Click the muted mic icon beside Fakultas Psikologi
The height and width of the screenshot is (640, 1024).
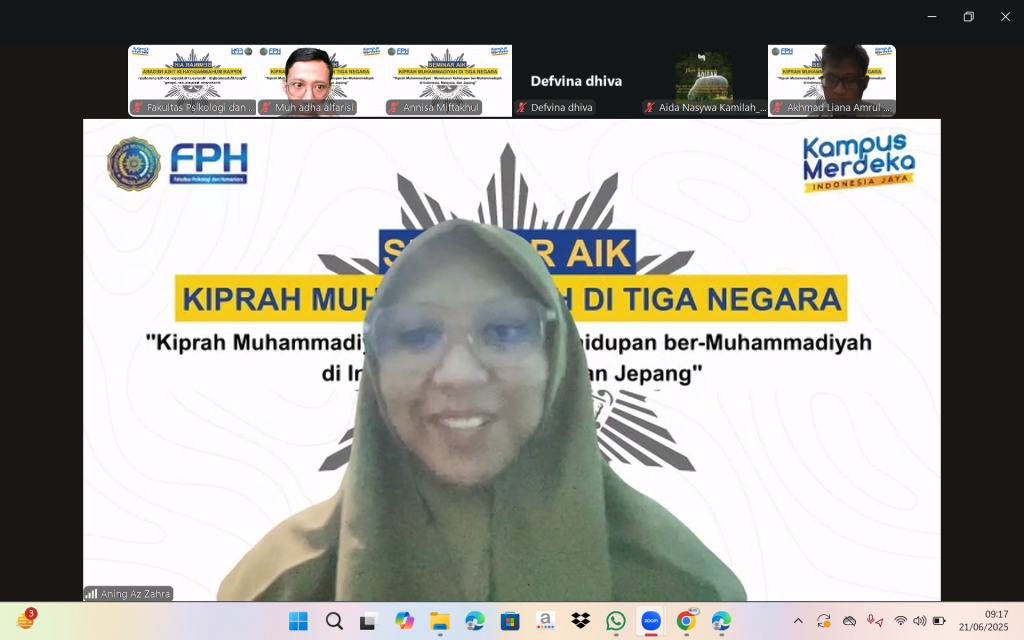coord(137,108)
